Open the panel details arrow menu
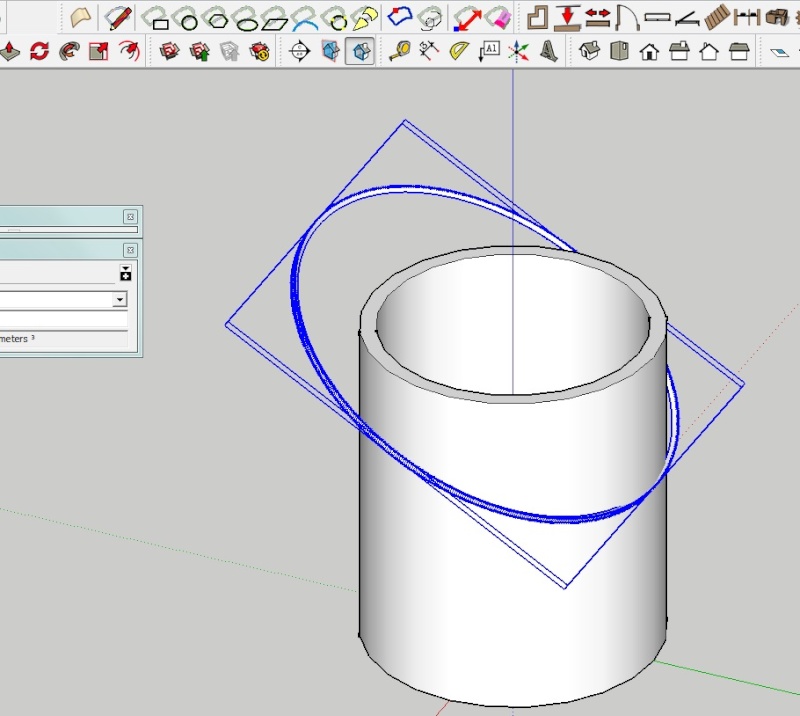This screenshot has width=800, height=716. click(x=126, y=273)
